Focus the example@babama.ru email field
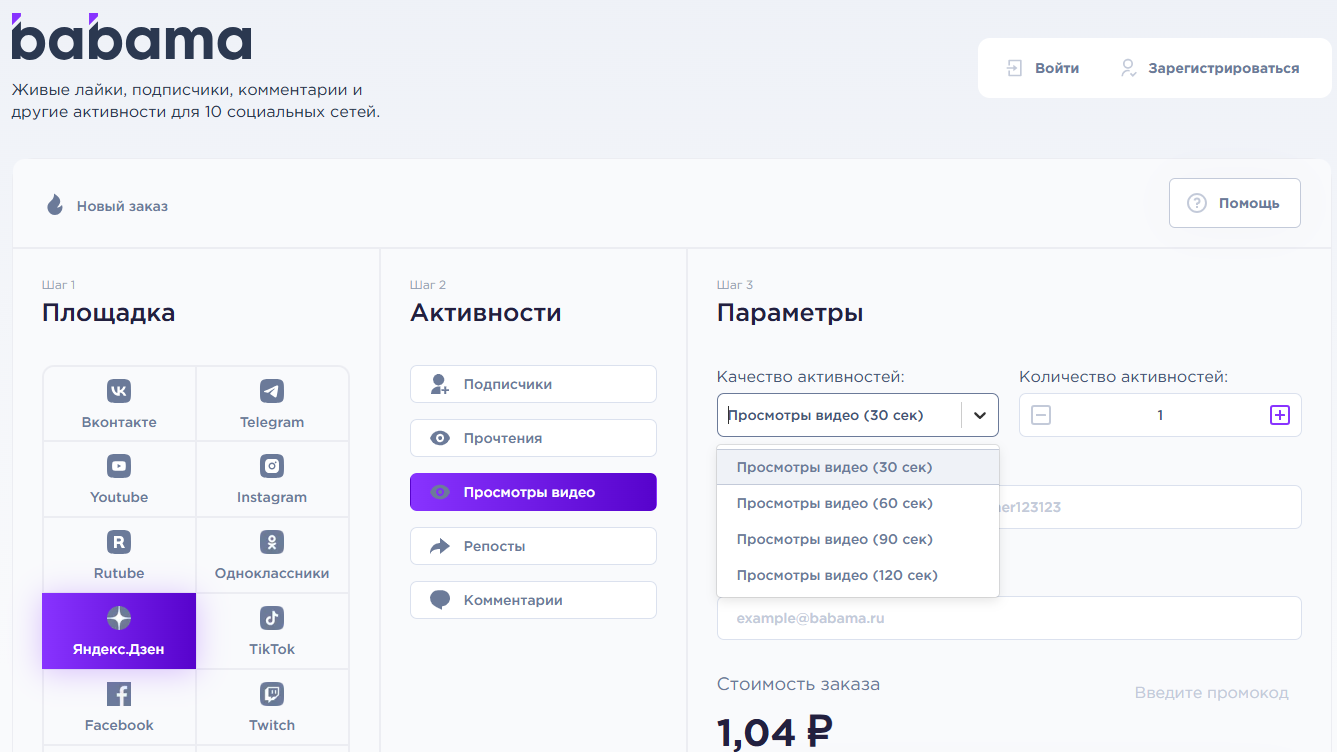 (x=1009, y=618)
